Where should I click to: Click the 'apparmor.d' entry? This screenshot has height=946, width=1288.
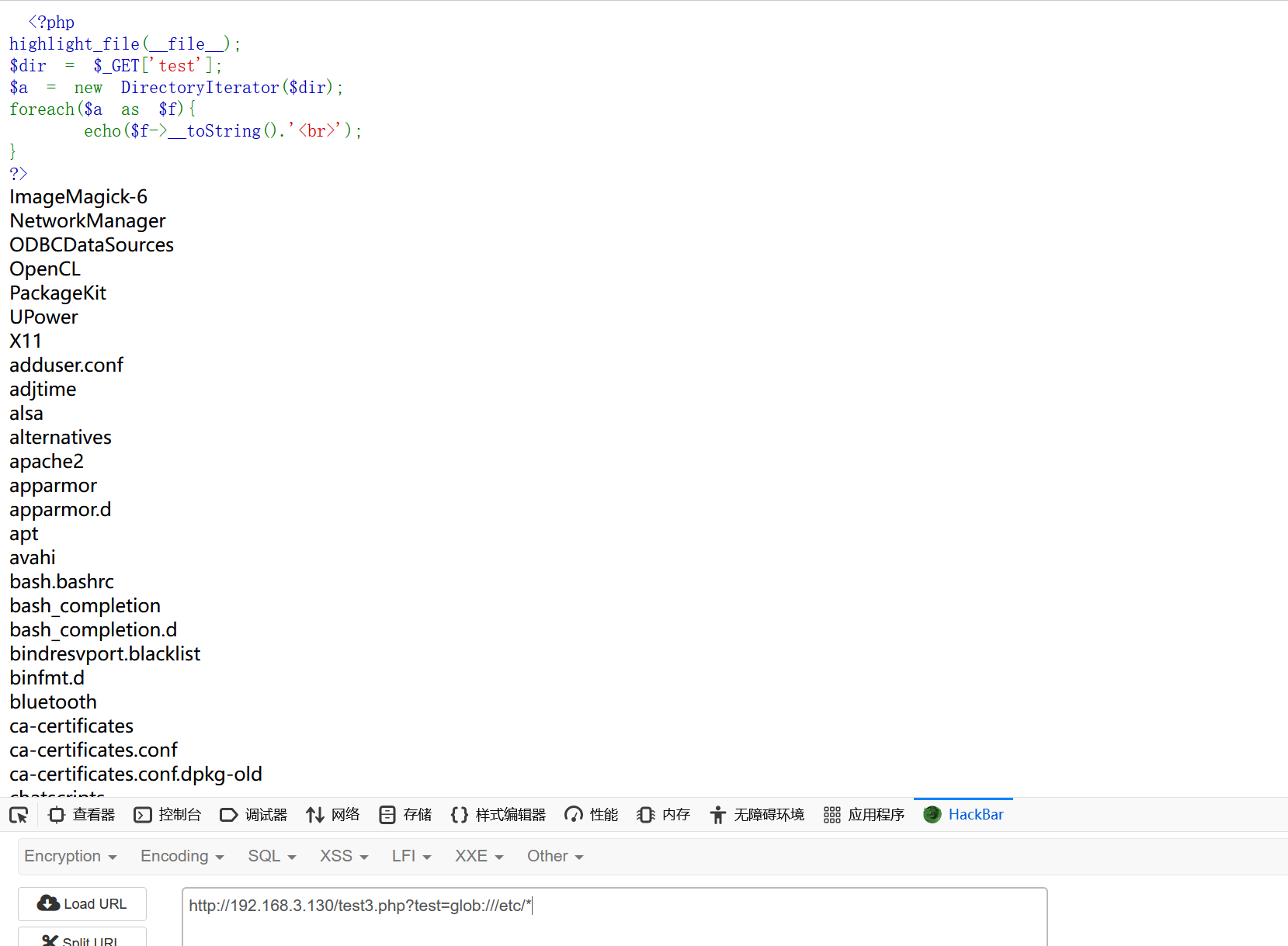pyautogui.click(x=61, y=510)
